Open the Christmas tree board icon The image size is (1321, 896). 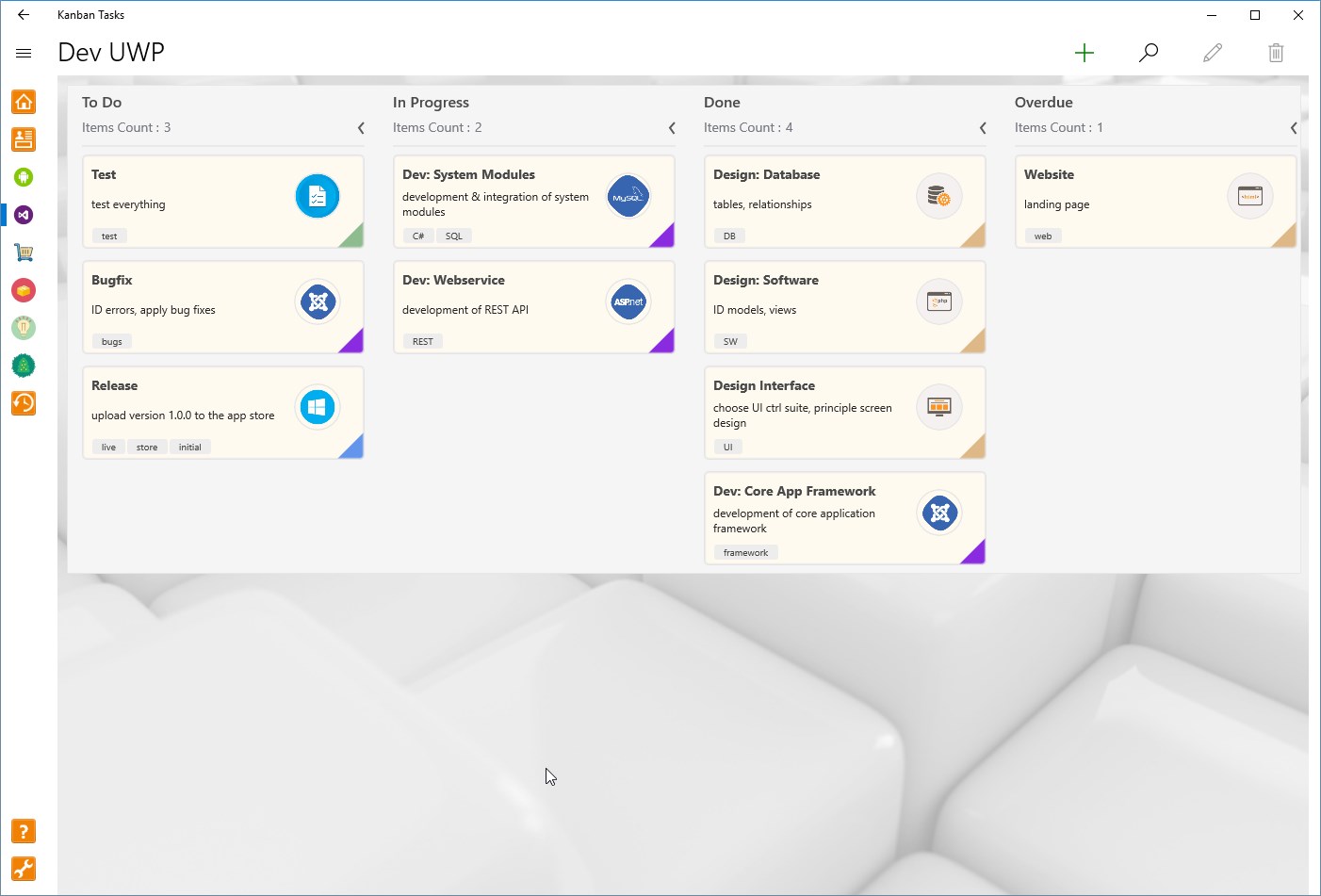point(24,366)
